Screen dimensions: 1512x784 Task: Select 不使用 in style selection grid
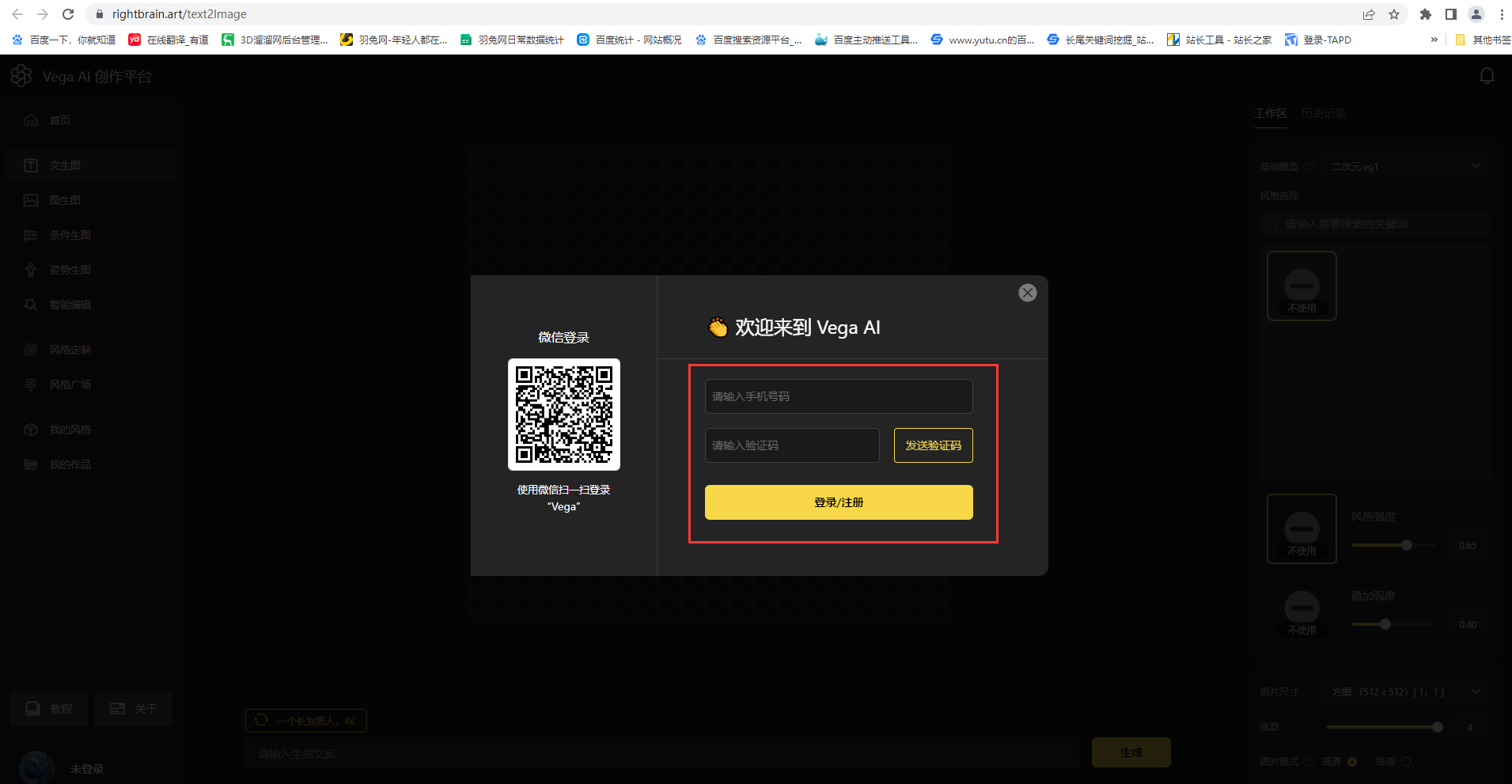pyautogui.click(x=1302, y=286)
